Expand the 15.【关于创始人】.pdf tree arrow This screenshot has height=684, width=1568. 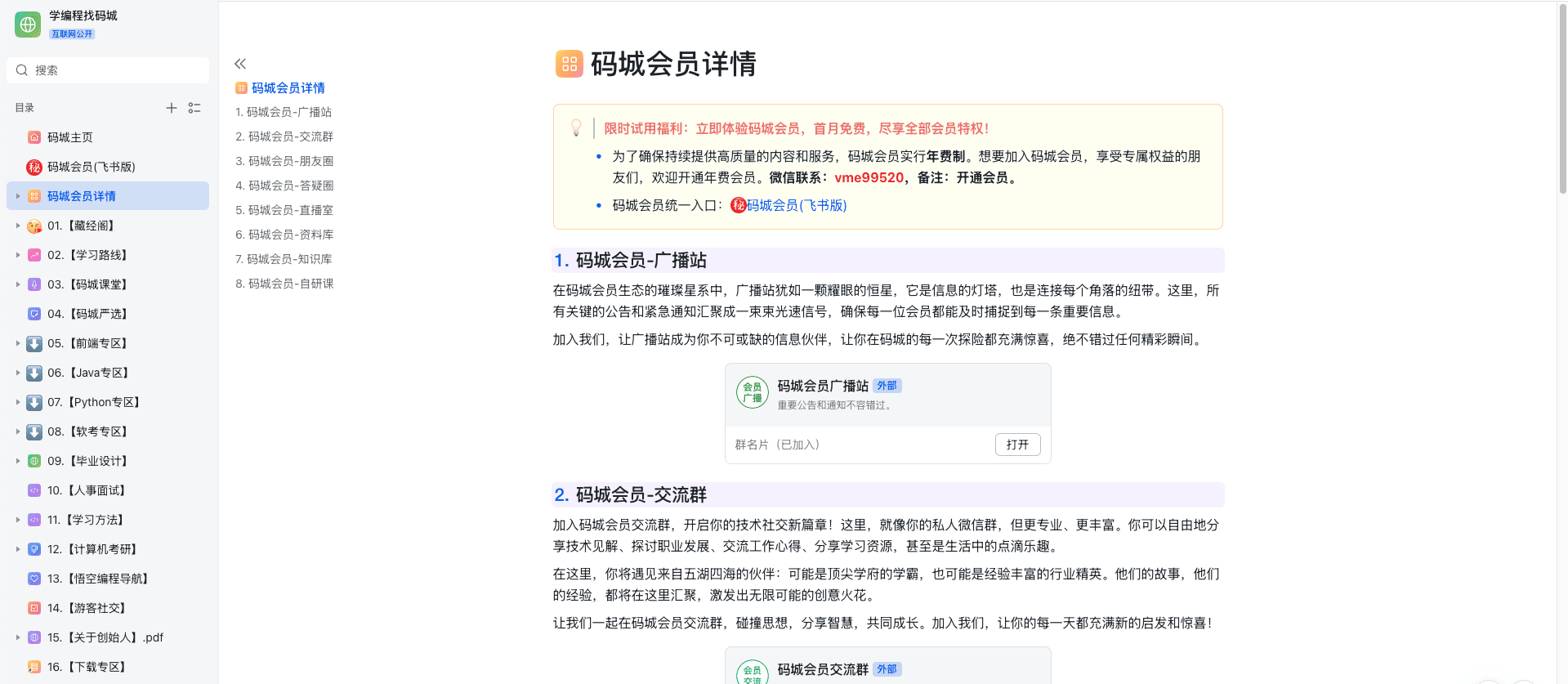pyautogui.click(x=18, y=637)
